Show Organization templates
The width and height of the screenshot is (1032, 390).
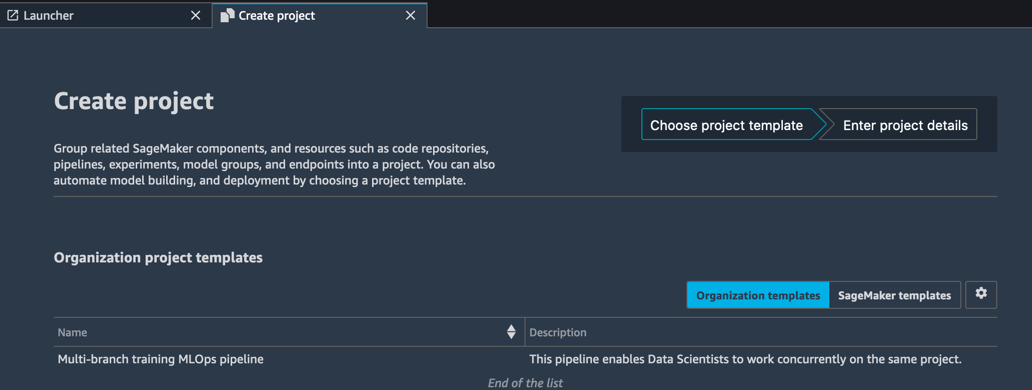point(758,295)
